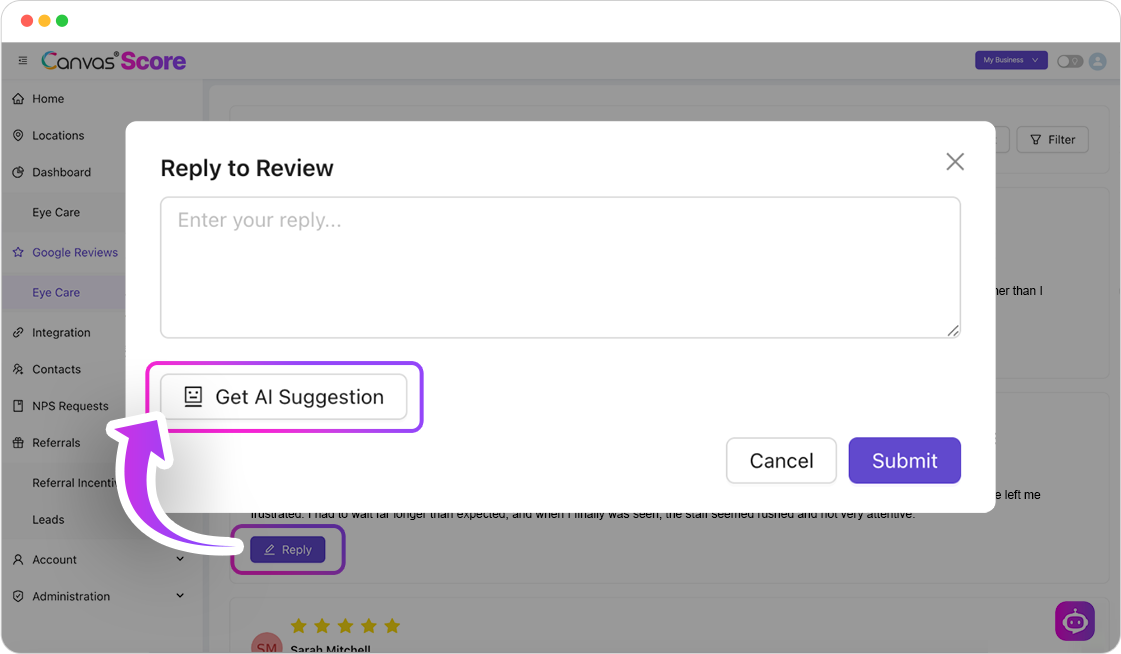Screen dimensions: 1121x654
Task: Click the Administration text in the sidebar
Action: tap(71, 596)
